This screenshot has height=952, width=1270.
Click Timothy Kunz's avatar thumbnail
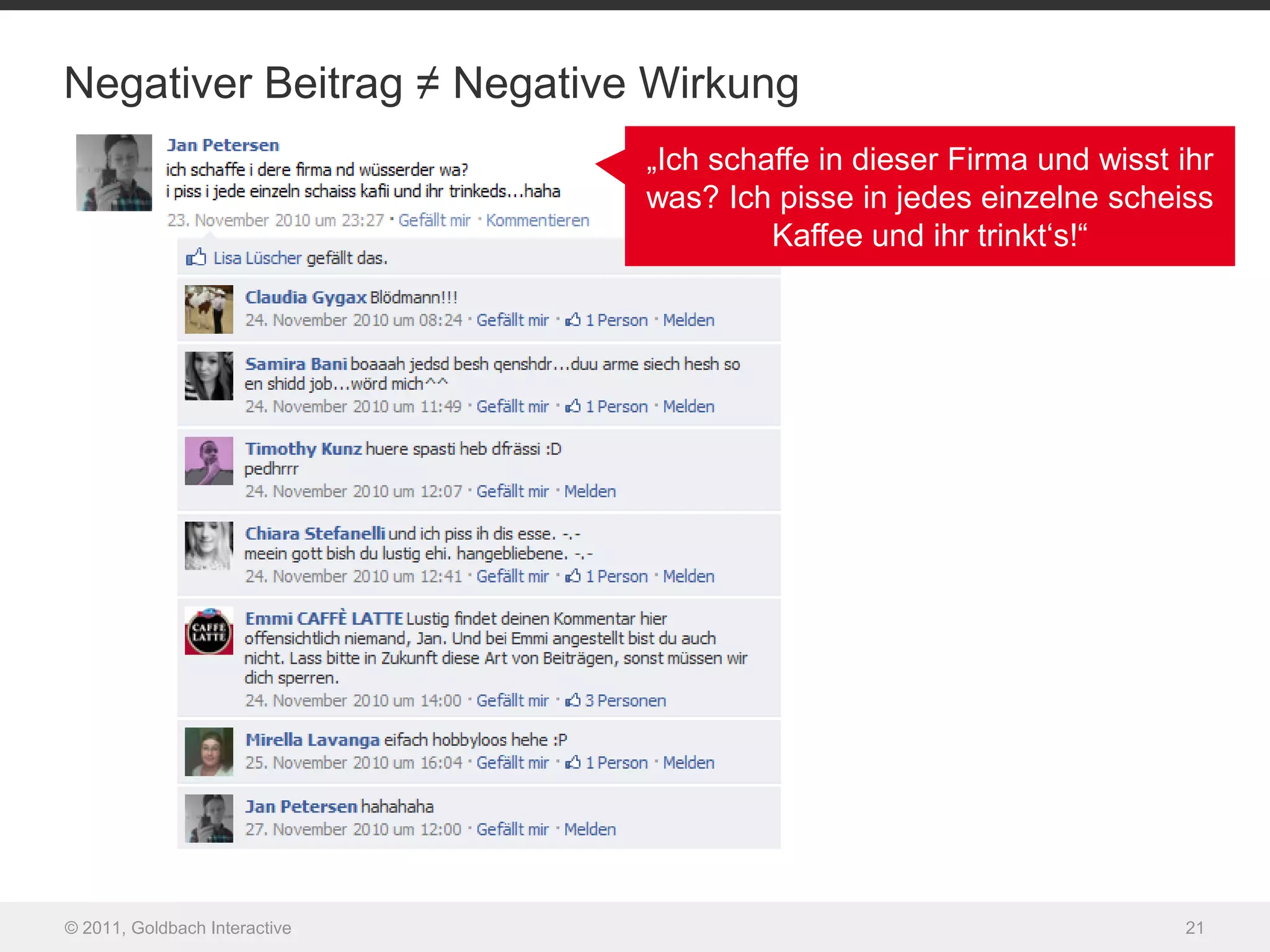(209, 461)
